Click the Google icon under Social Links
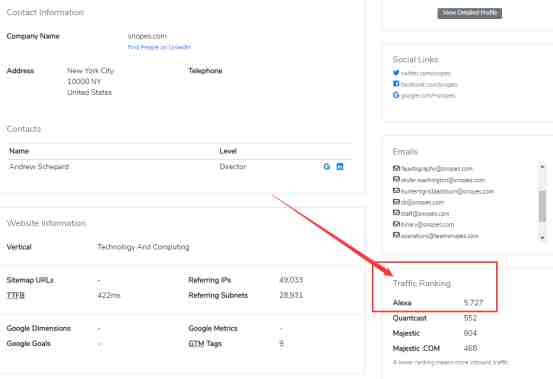The width and height of the screenshot is (553, 379). click(x=396, y=95)
